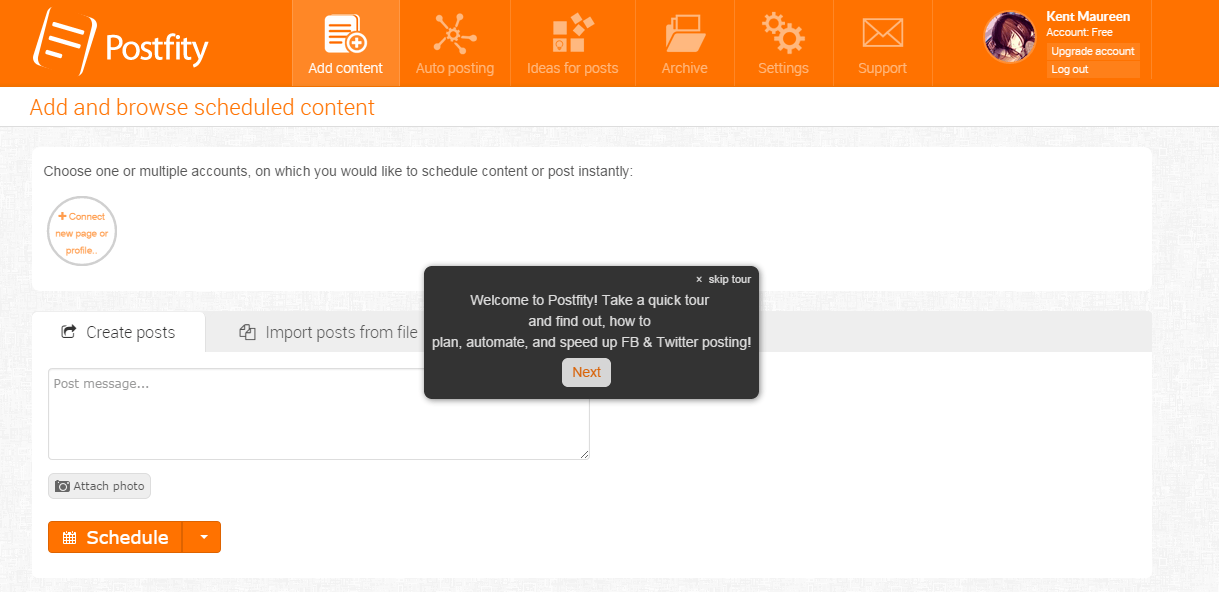Screen dimensions: 1219x592
Task: Attach a photo to the post
Action: pyautogui.click(x=99, y=486)
